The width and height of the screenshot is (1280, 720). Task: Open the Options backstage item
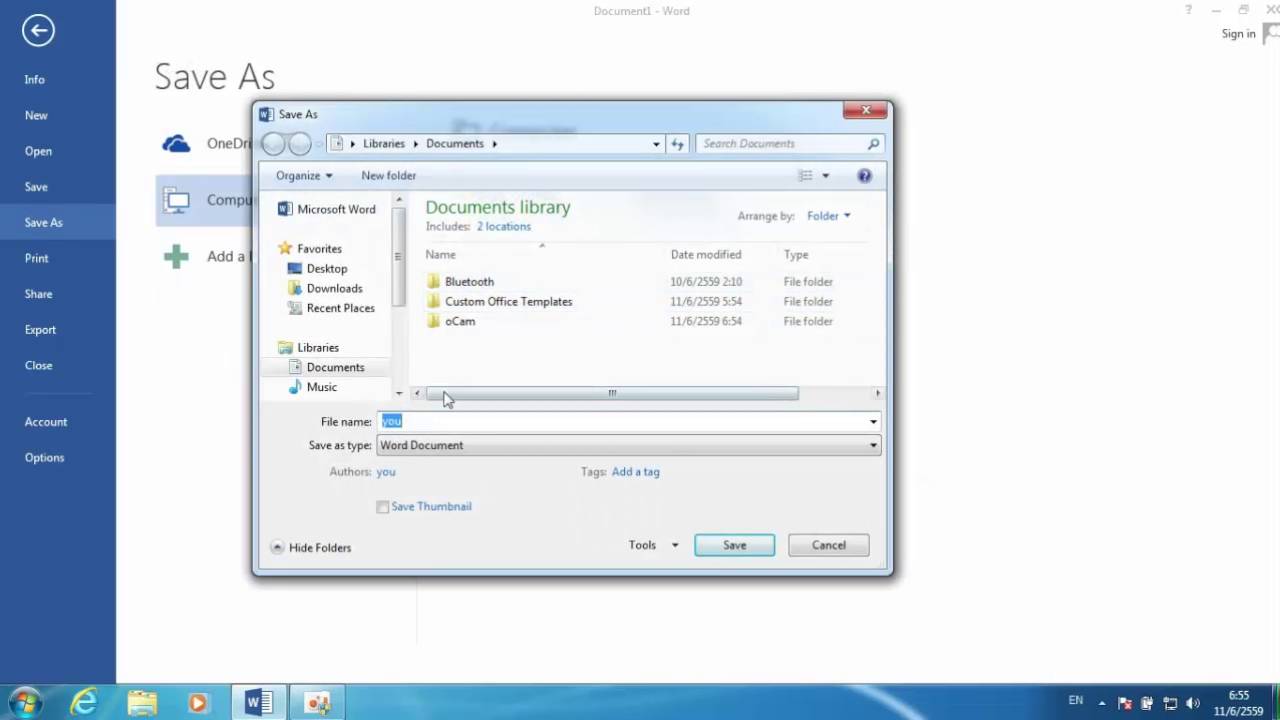coord(44,458)
